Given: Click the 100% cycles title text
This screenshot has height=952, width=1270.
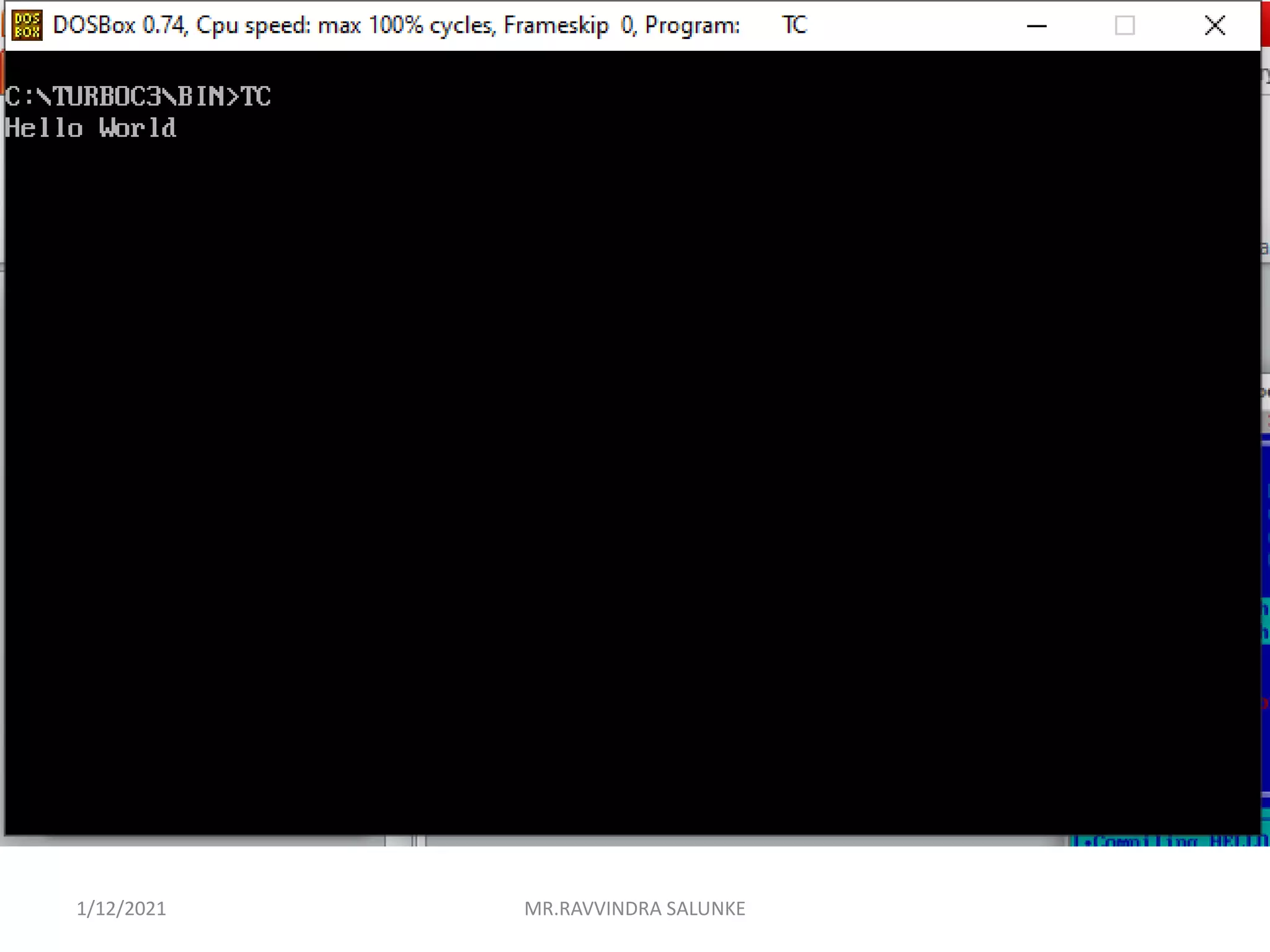Looking at the screenshot, I should [432, 25].
